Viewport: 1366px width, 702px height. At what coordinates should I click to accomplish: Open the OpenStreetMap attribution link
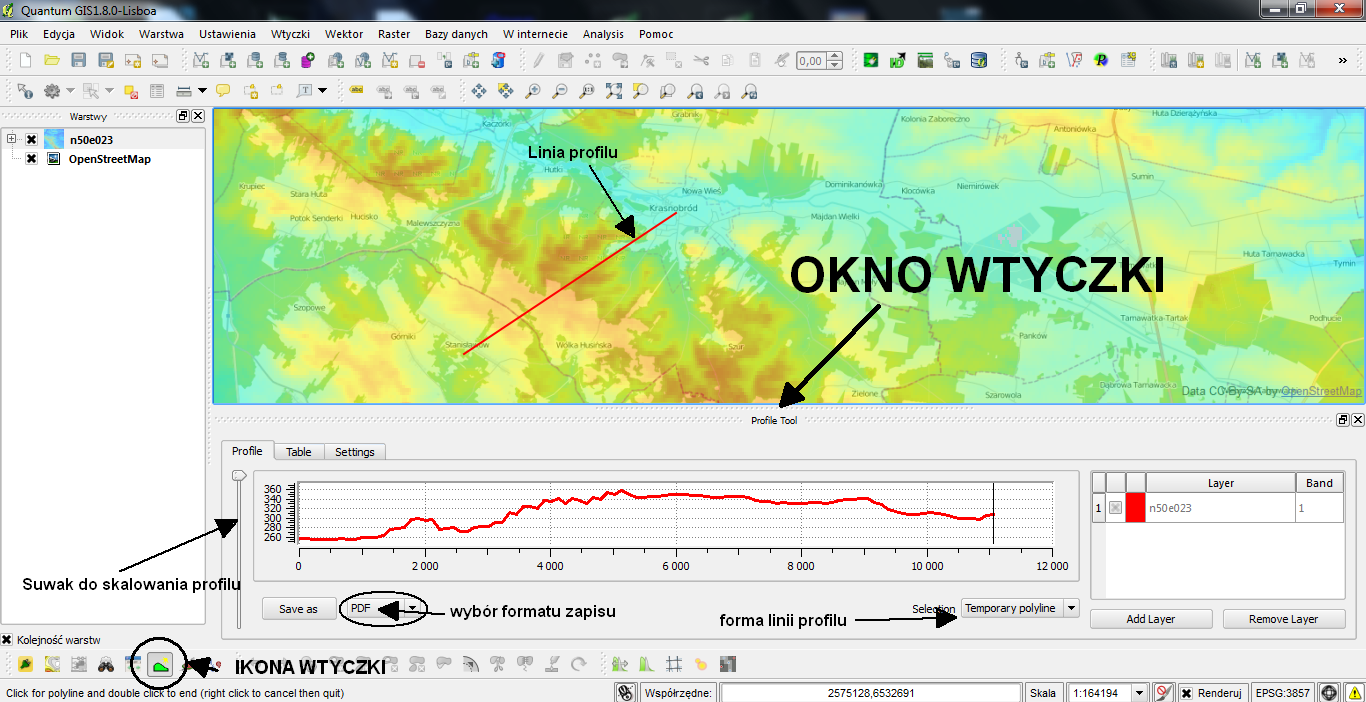pos(1321,392)
